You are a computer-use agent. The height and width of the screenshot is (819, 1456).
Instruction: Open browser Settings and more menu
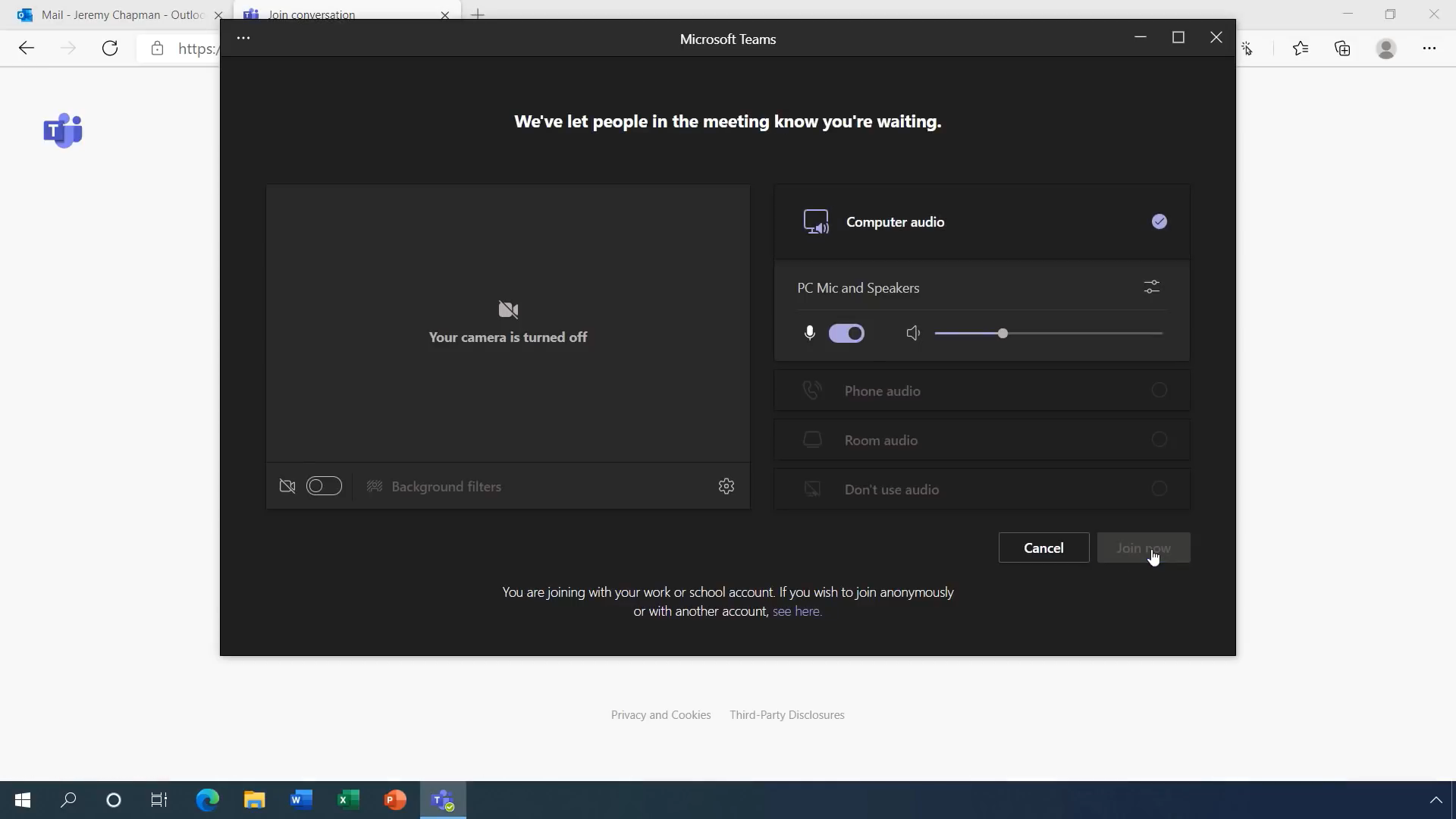point(1429,49)
